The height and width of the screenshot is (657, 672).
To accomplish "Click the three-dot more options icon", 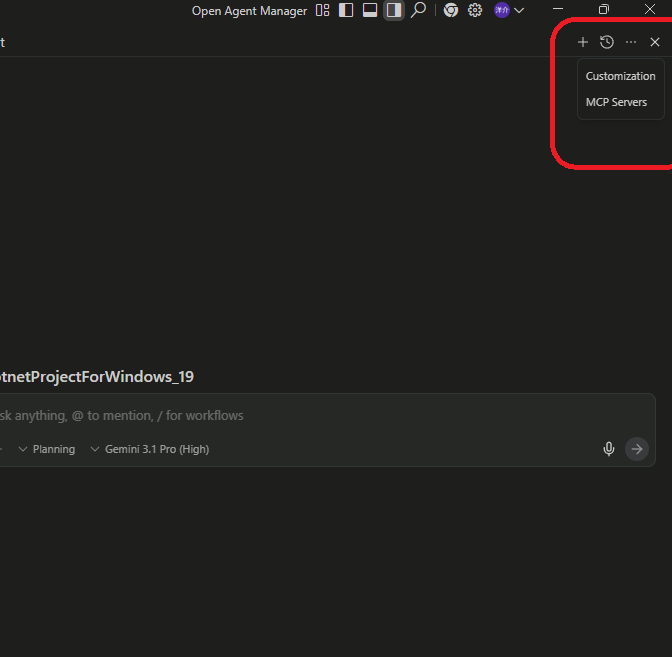I will [631, 42].
